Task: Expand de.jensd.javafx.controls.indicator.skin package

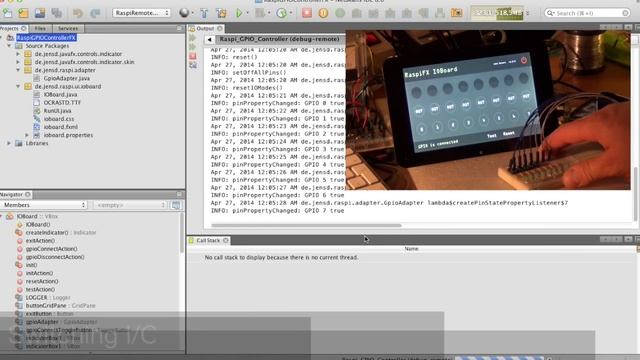Action: [18, 62]
